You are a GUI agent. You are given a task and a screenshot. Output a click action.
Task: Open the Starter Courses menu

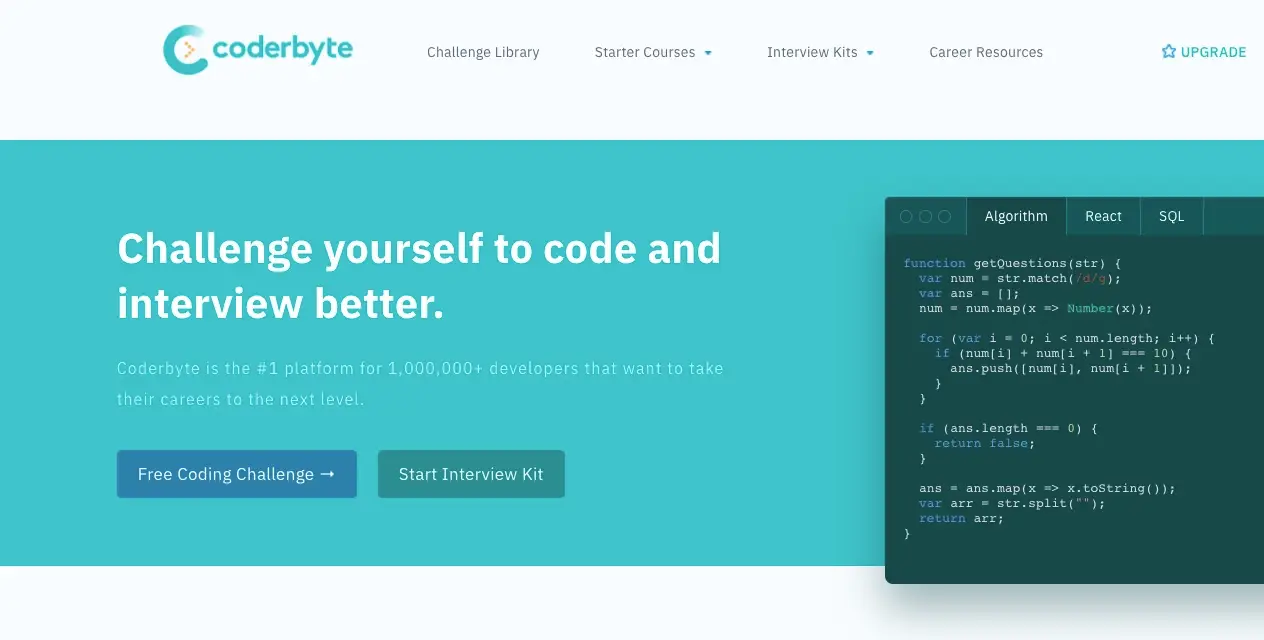(645, 52)
